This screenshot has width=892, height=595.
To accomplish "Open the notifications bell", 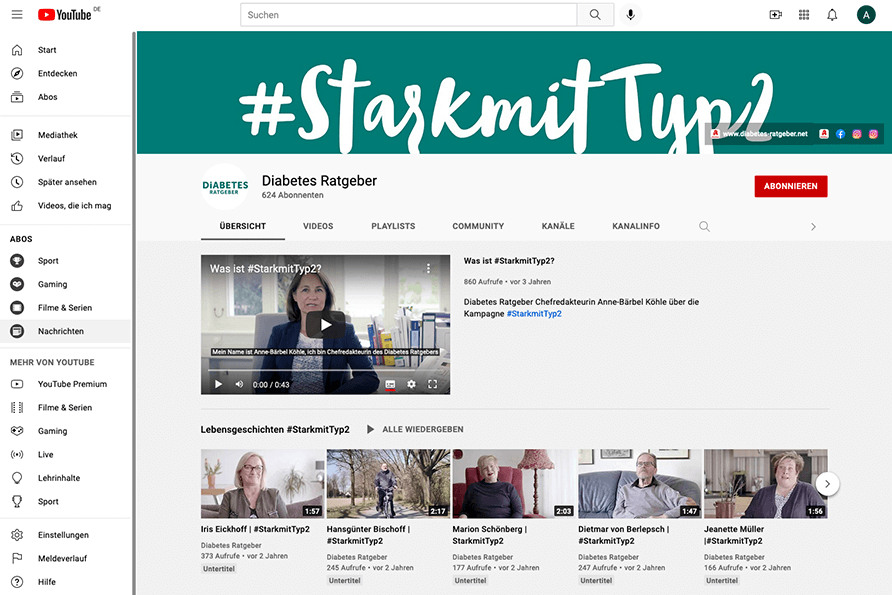I will [832, 15].
